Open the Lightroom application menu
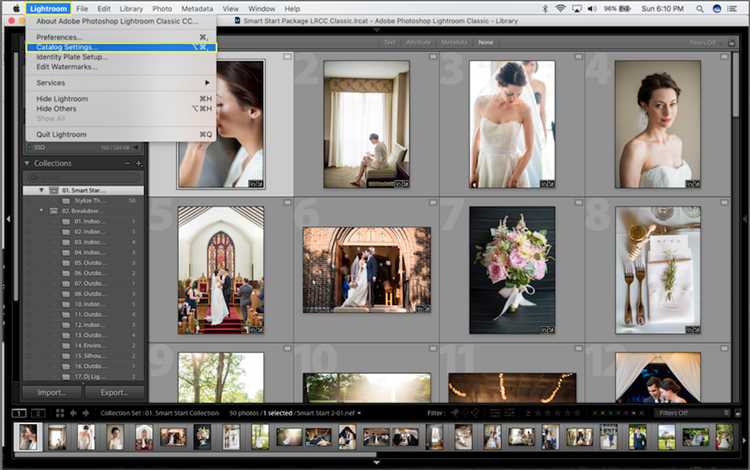Viewport: 750px width, 470px height. coord(48,9)
